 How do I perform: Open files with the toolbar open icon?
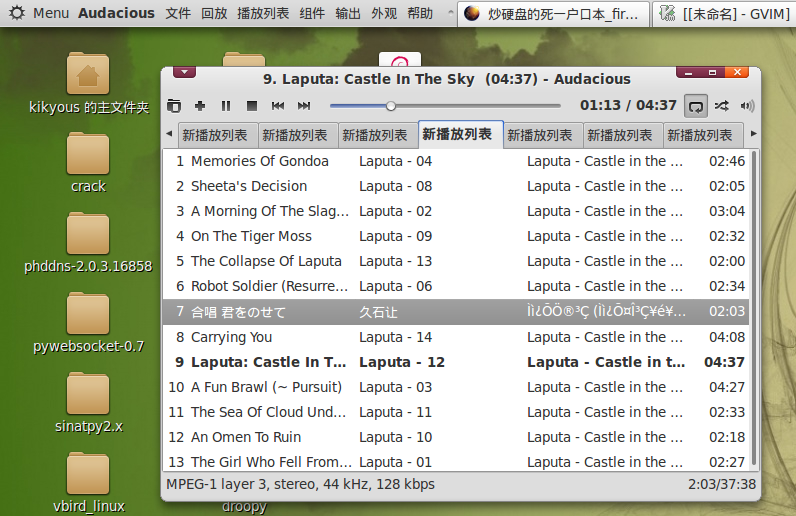point(174,106)
